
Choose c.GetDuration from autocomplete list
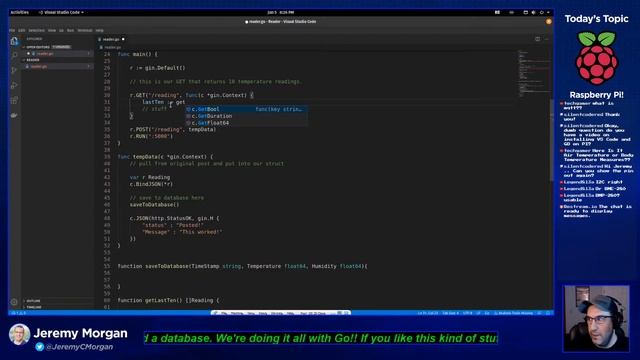click(x=247, y=116)
